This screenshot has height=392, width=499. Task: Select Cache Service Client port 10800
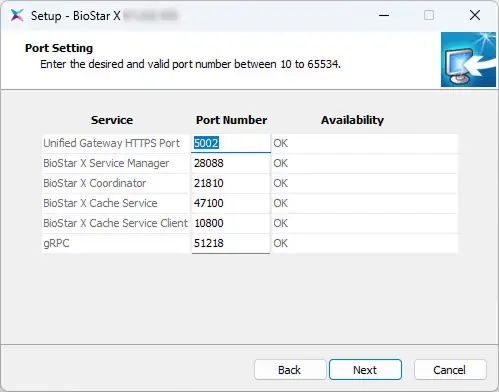coord(231,223)
